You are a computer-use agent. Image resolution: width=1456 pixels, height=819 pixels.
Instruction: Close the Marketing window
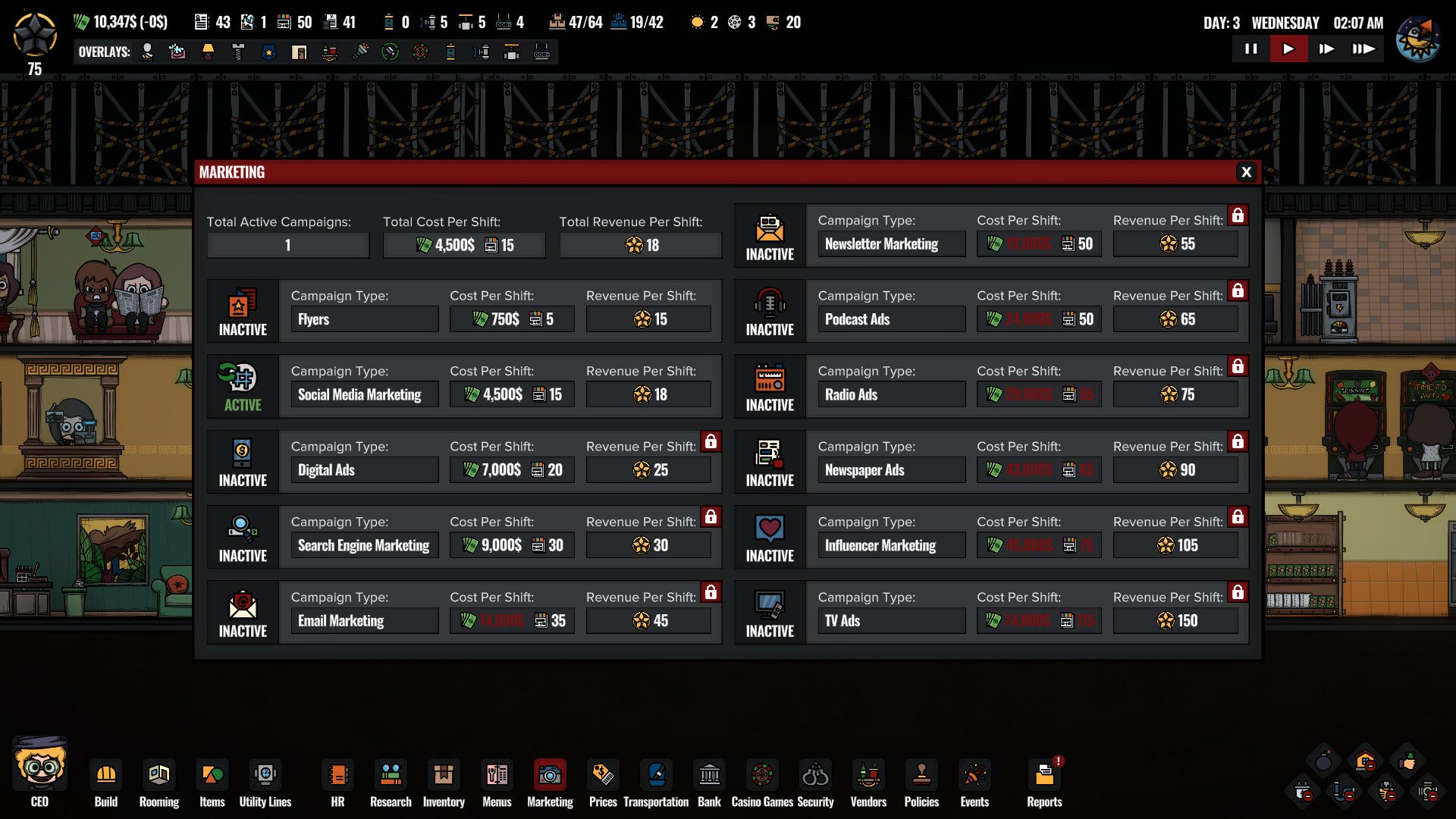point(1246,172)
